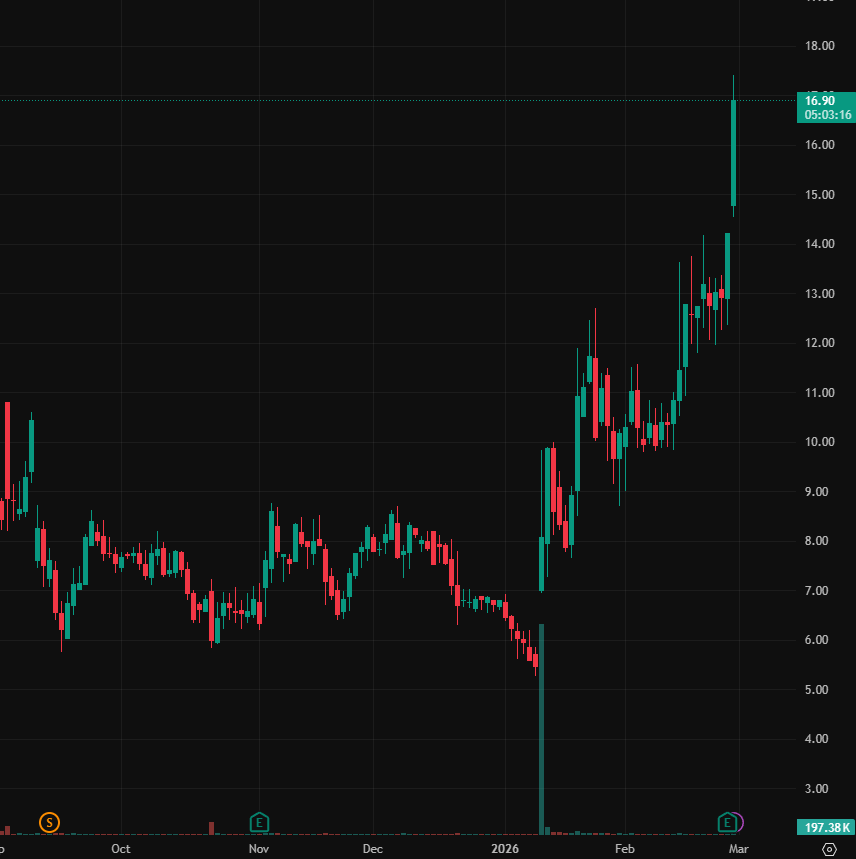Screen dimensions: 856x859
Task: Click the orange S split marker icon
Action: 49,822
